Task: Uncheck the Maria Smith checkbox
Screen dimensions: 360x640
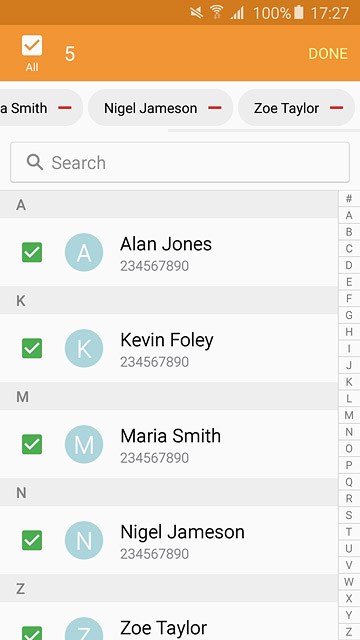Action: 32,444
